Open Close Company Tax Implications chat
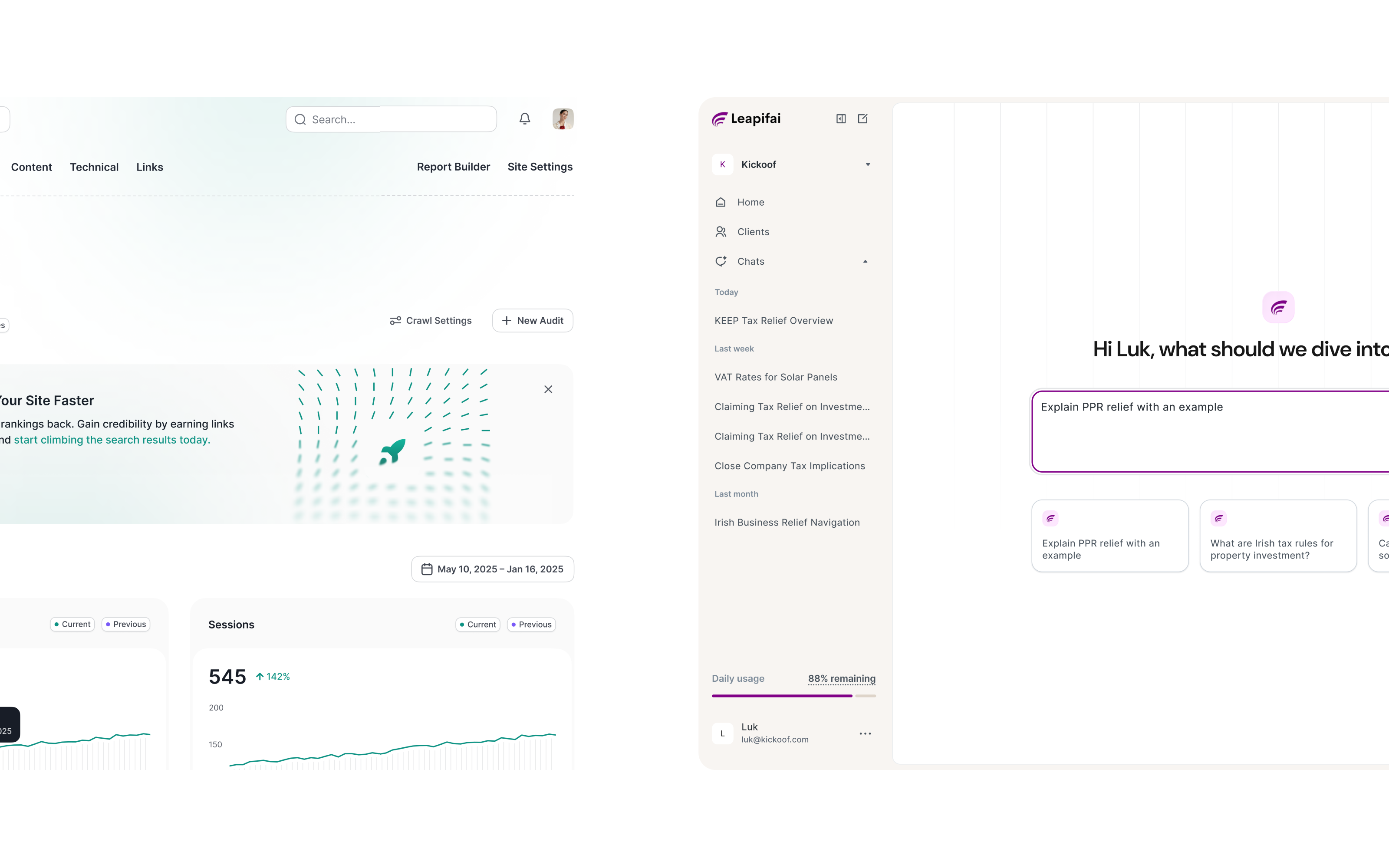1389x868 pixels. coord(790,466)
